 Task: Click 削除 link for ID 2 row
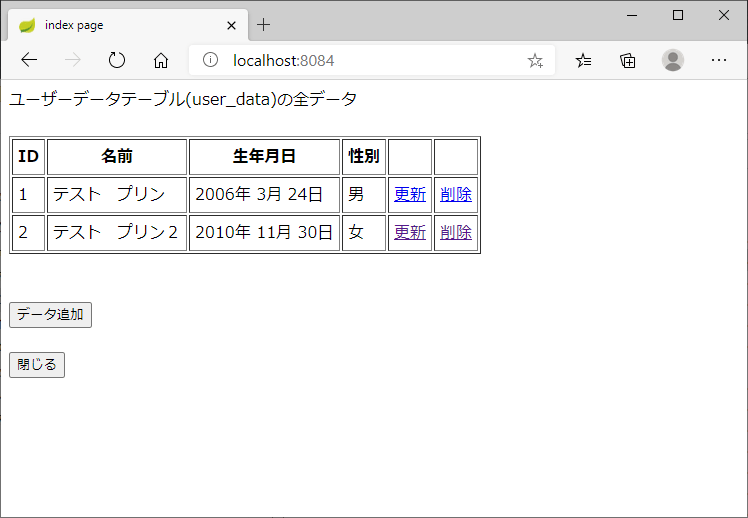click(456, 232)
